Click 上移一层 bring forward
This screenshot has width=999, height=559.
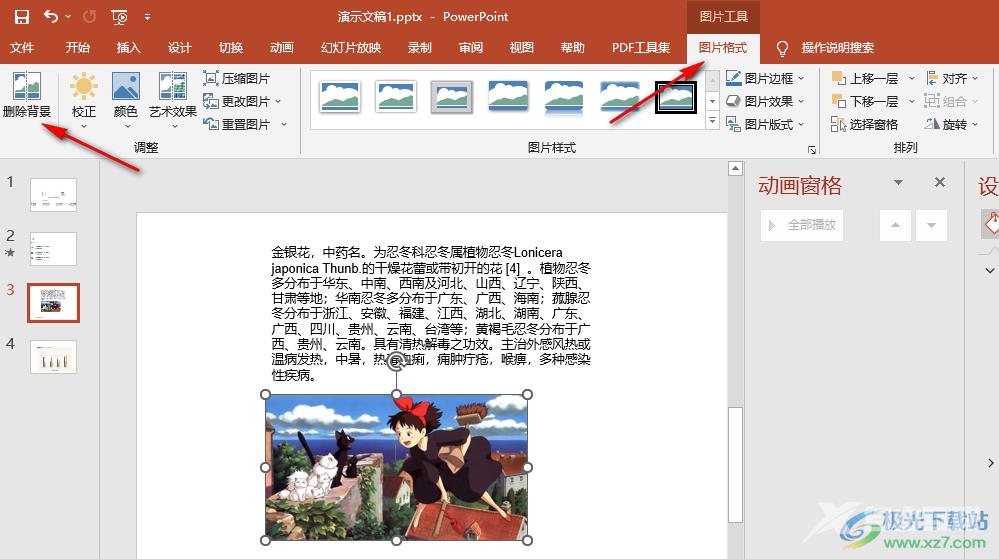tap(865, 78)
